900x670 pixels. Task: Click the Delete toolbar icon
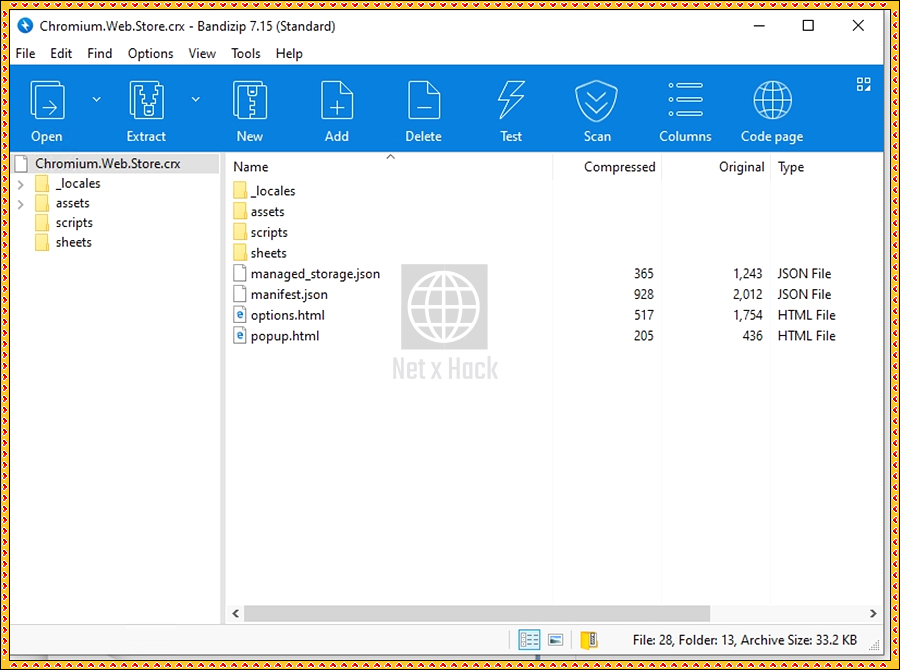click(424, 100)
